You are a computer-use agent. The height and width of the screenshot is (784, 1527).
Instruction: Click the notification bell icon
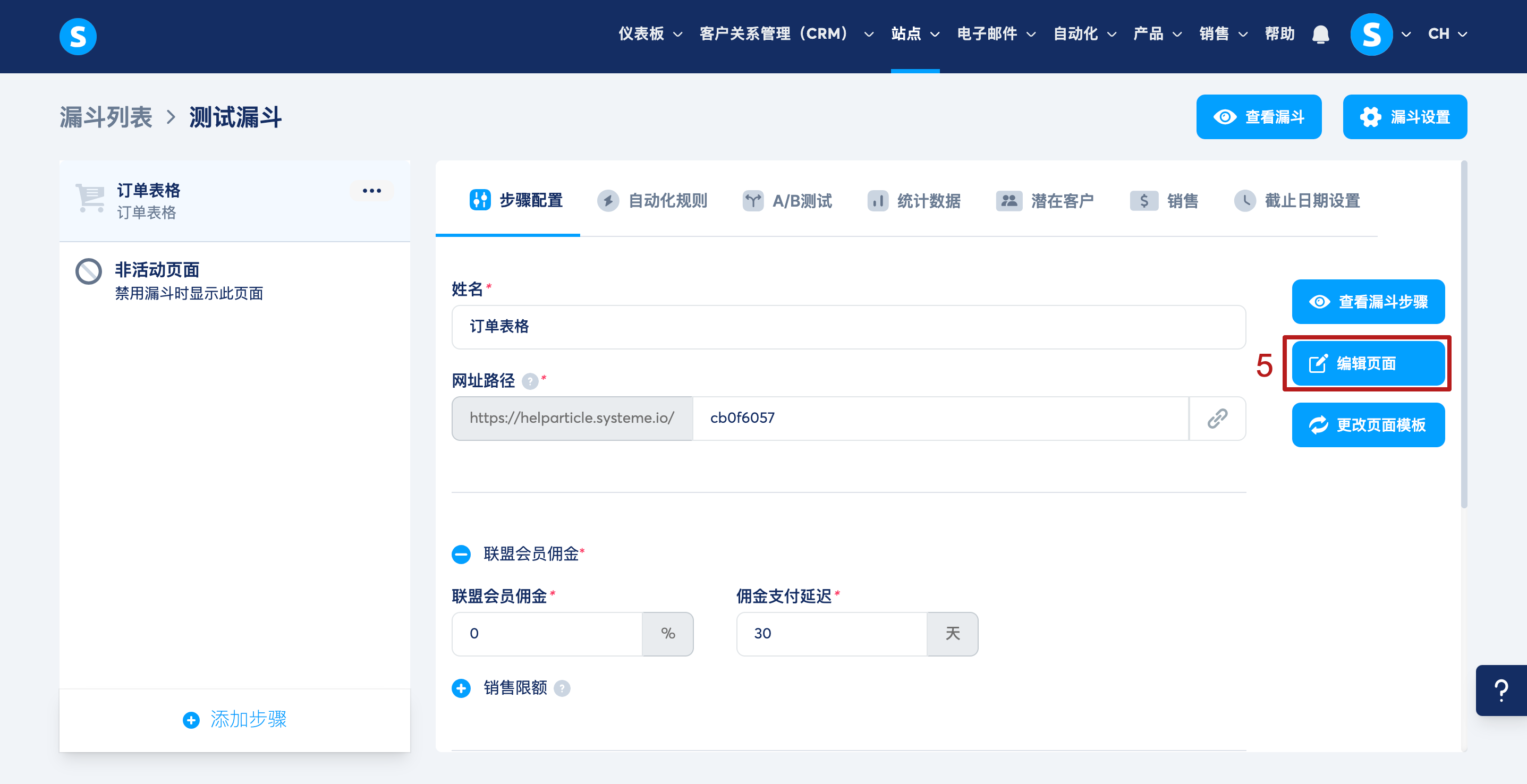pos(1320,35)
